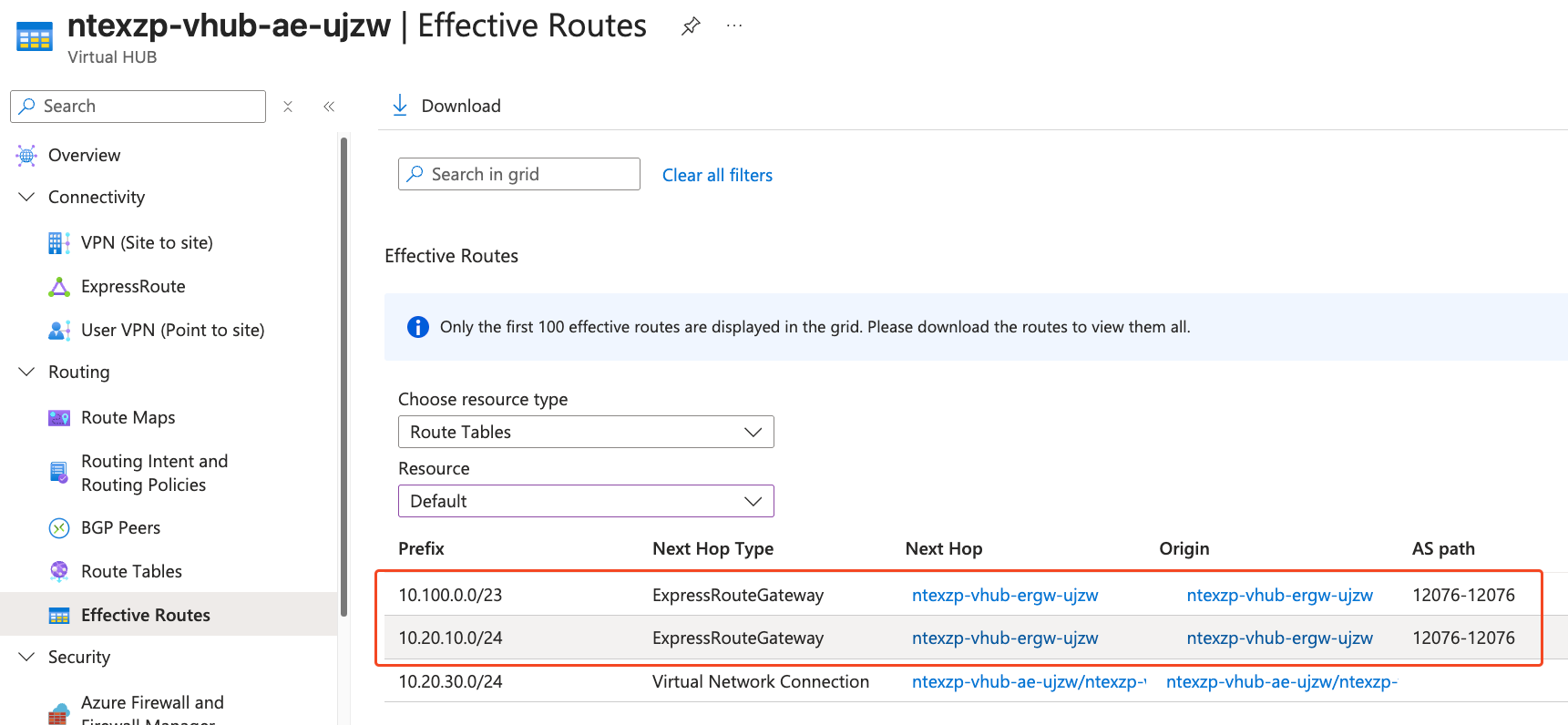Screen dimensions: 1568x725
Task: Click the User VPN icon
Action: point(59,331)
